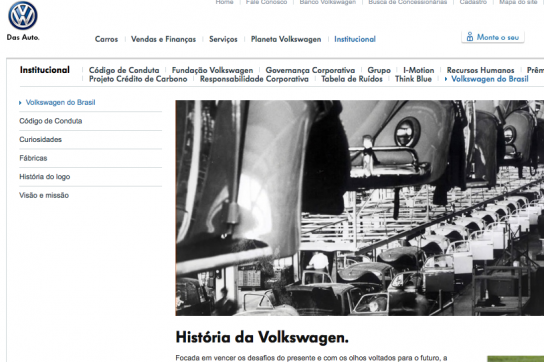The height and width of the screenshot is (362, 544).
Task: Select Volkswagen do Brasil in left sidebar
Action: pos(60,102)
